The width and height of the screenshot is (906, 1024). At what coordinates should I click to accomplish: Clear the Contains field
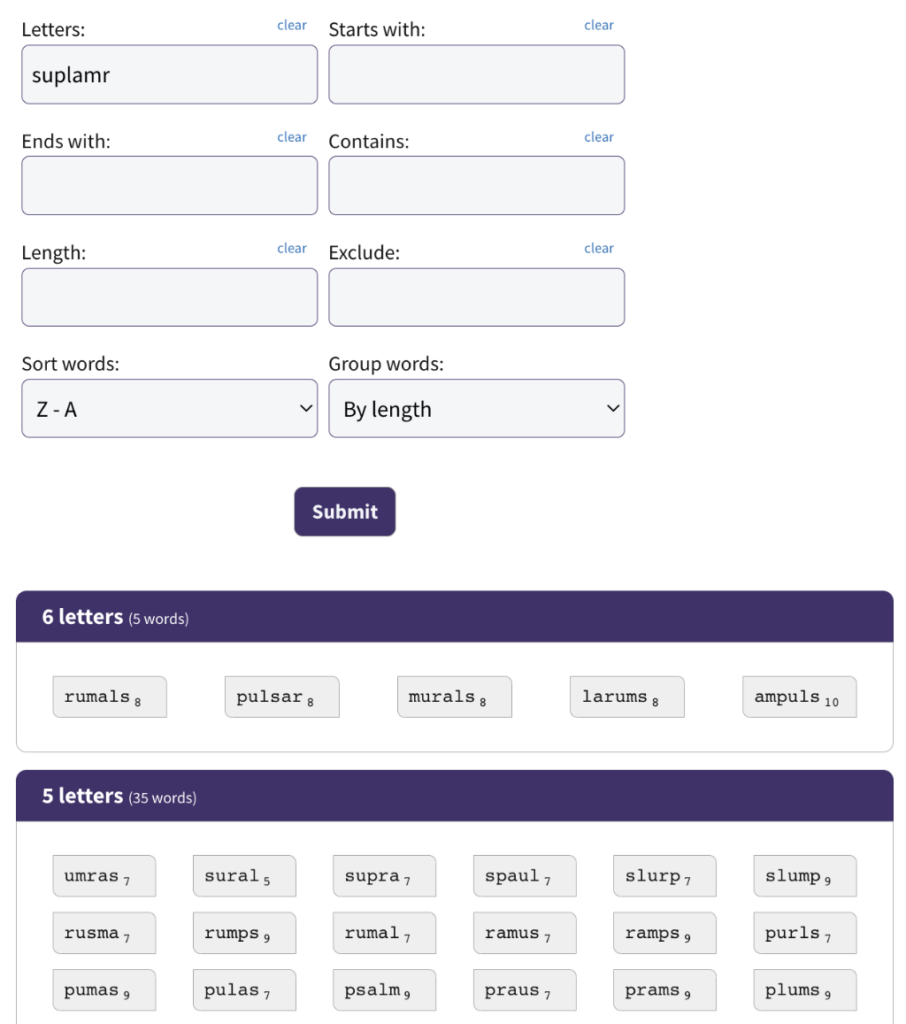pos(599,137)
